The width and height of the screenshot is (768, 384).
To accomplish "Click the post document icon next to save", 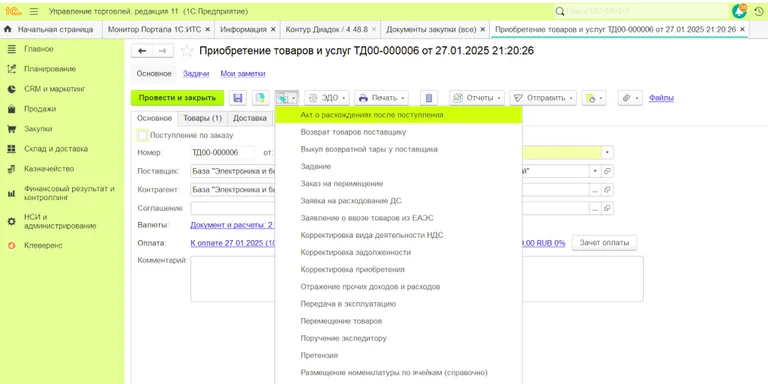I will point(261,98).
